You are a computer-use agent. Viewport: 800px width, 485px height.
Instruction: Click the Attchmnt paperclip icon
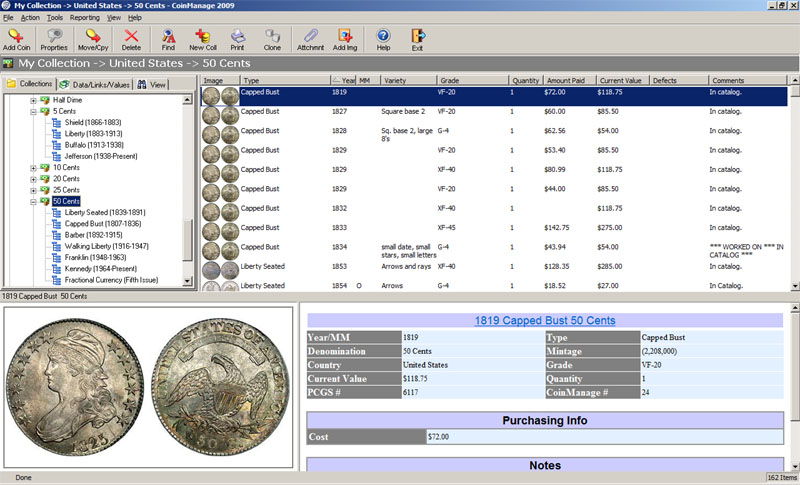click(x=310, y=39)
